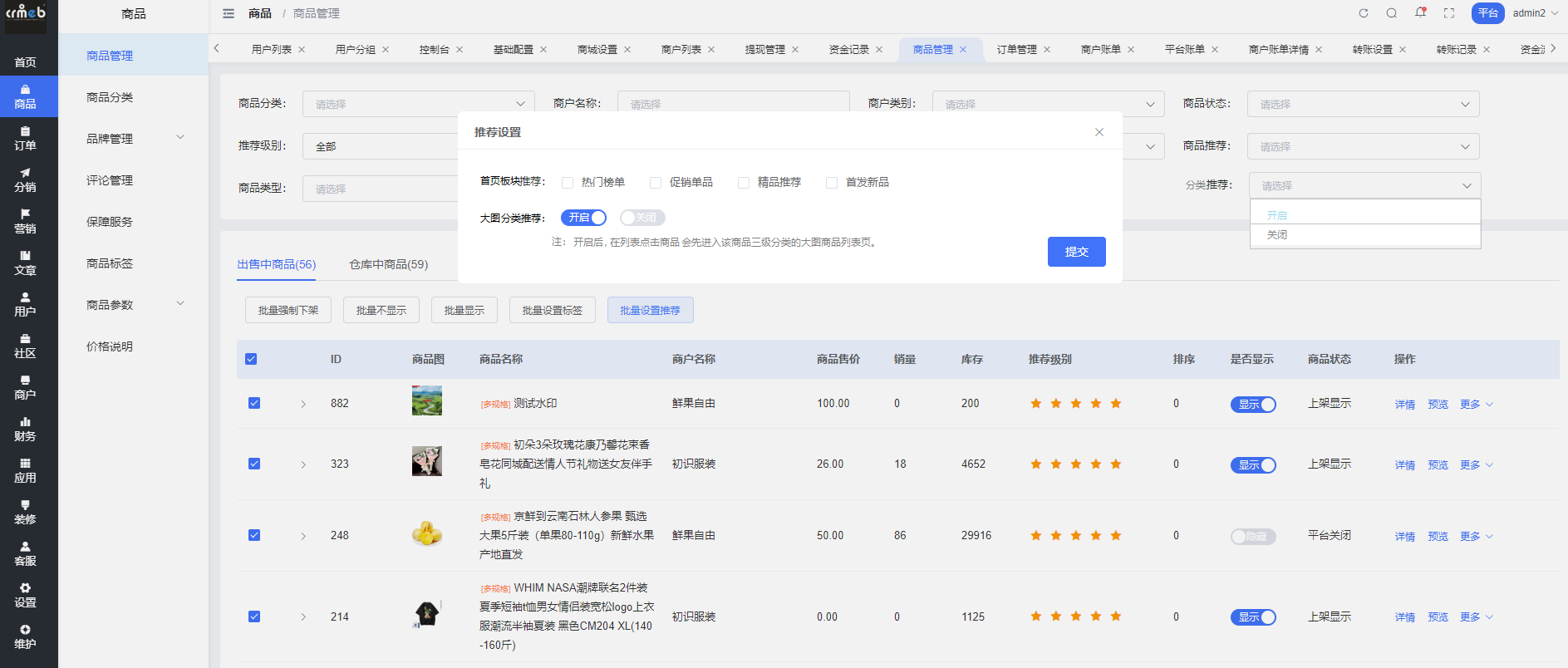
Task: Open 更多 menu for product 214
Action: coord(1477,617)
